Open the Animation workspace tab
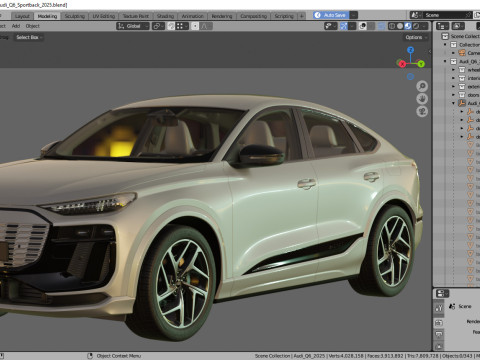 pos(192,16)
